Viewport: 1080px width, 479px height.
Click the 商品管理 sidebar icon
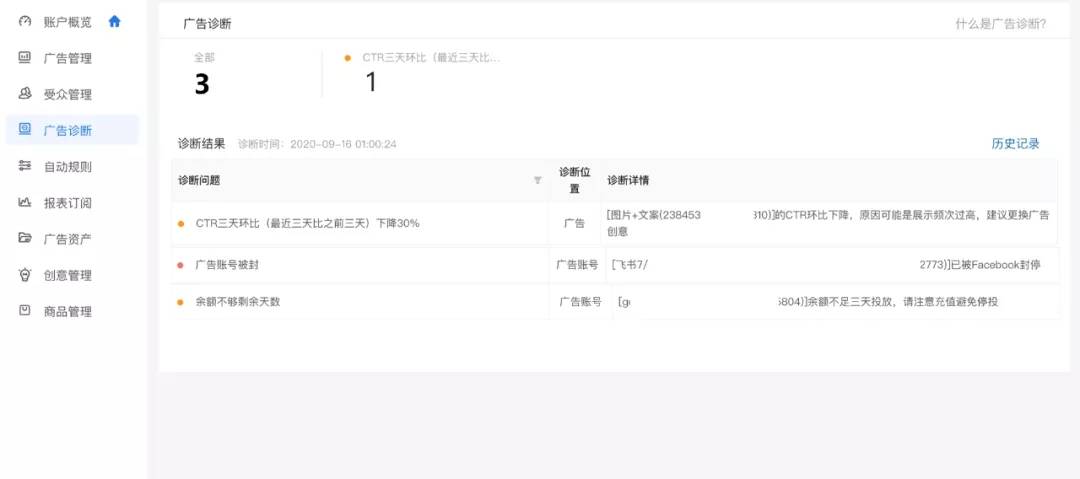(x=25, y=311)
